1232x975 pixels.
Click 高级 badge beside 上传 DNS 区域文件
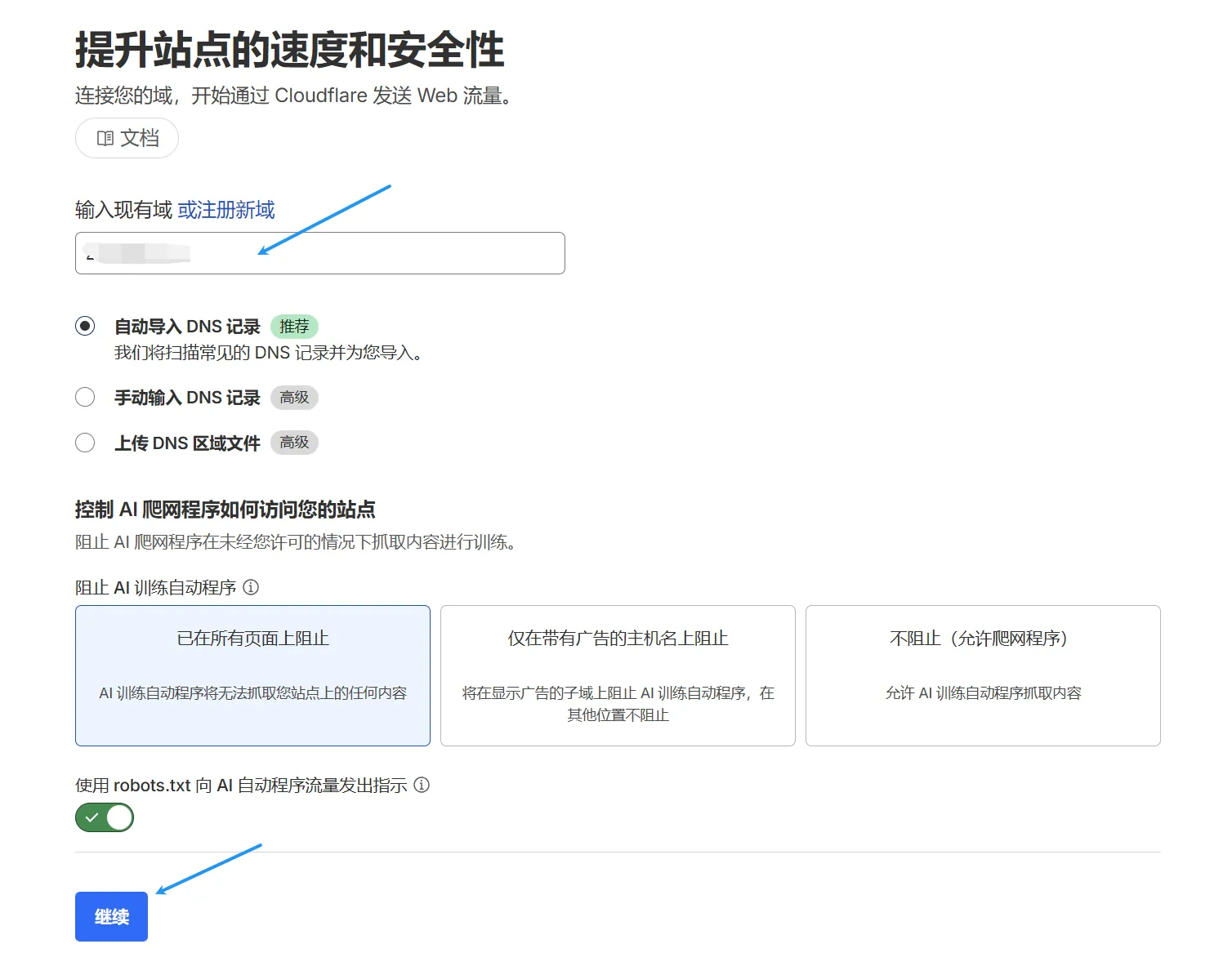[x=294, y=443]
